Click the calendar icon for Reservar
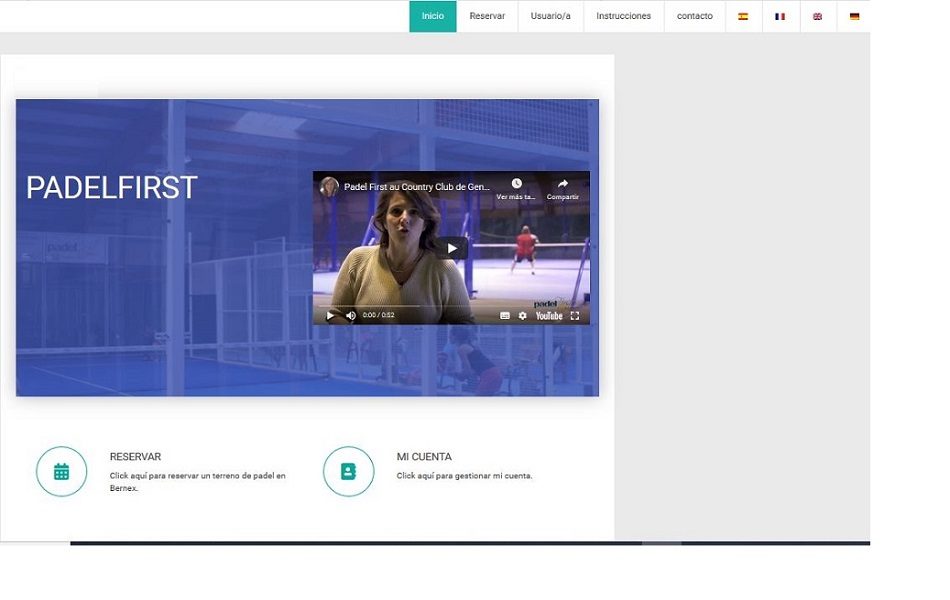 61,472
